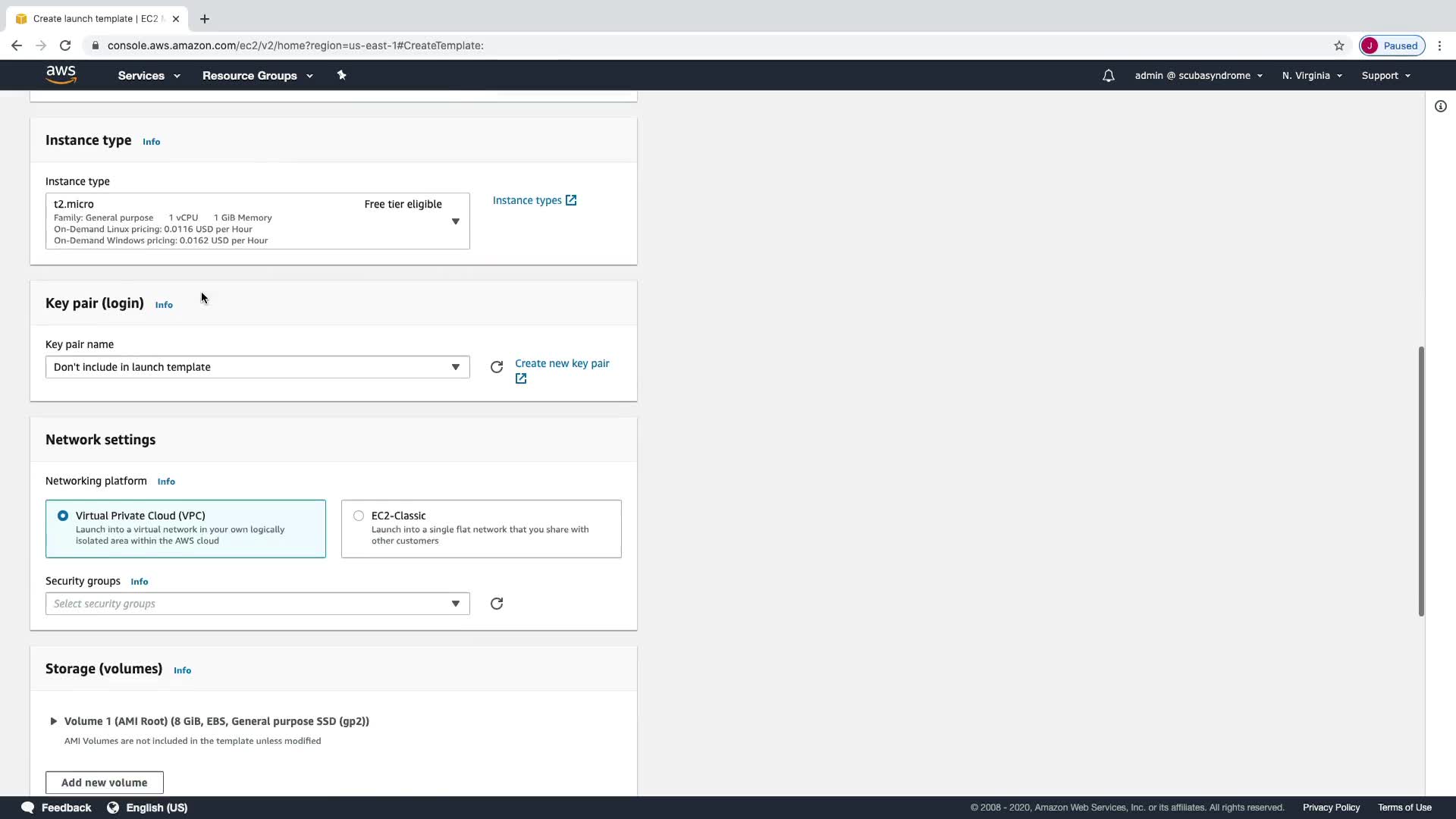Screen dimensions: 1456x819
Task: Open the Services menu
Action: pyautogui.click(x=149, y=76)
